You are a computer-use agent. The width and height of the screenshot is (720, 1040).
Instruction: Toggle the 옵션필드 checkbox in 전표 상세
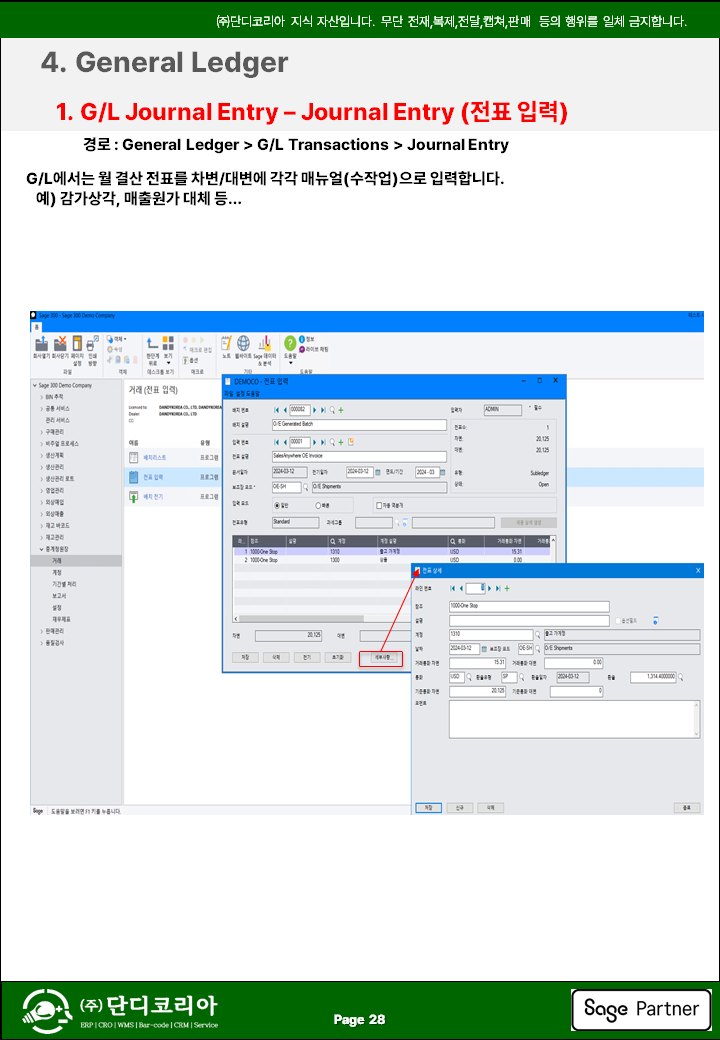pyautogui.click(x=619, y=621)
